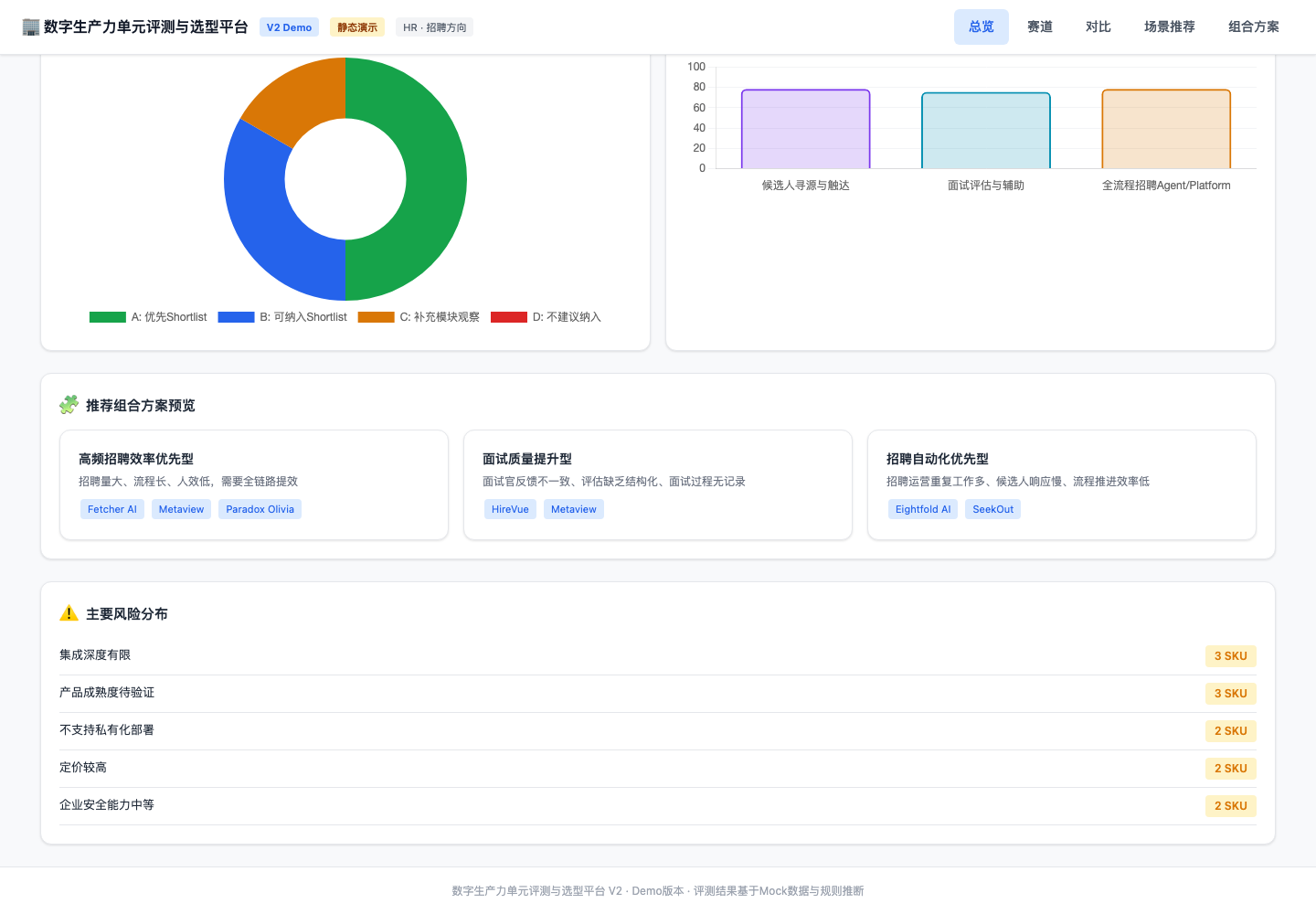Click the SeekOut tag
Screen dimensions: 1316x914
(x=993, y=509)
